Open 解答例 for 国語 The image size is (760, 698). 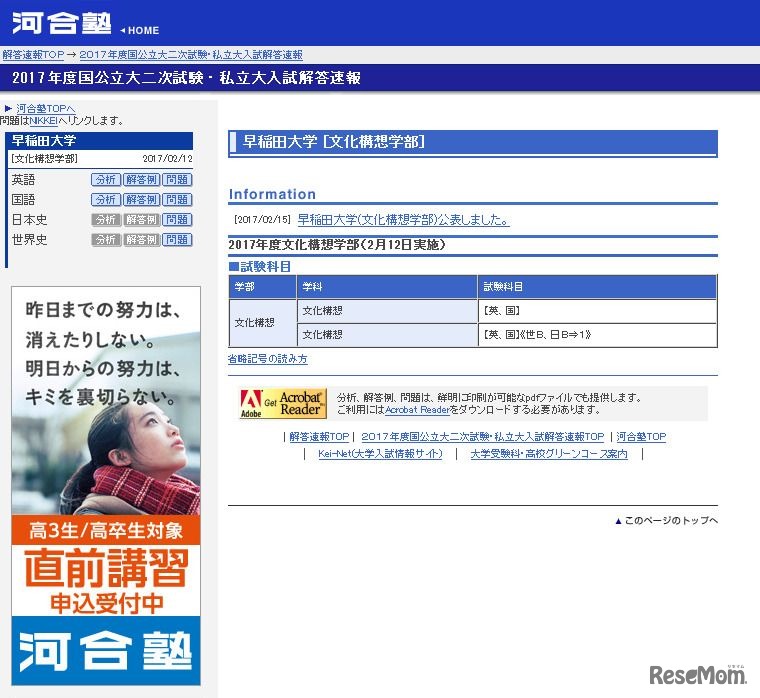tap(141, 200)
